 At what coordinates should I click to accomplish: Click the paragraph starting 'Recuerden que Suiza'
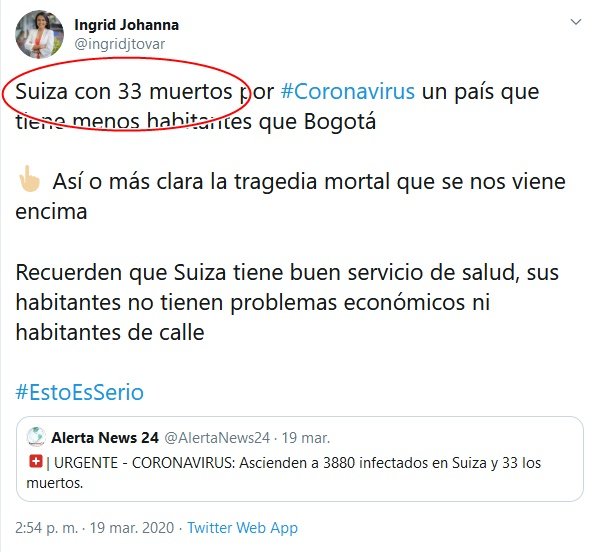pyautogui.click(x=287, y=302)
